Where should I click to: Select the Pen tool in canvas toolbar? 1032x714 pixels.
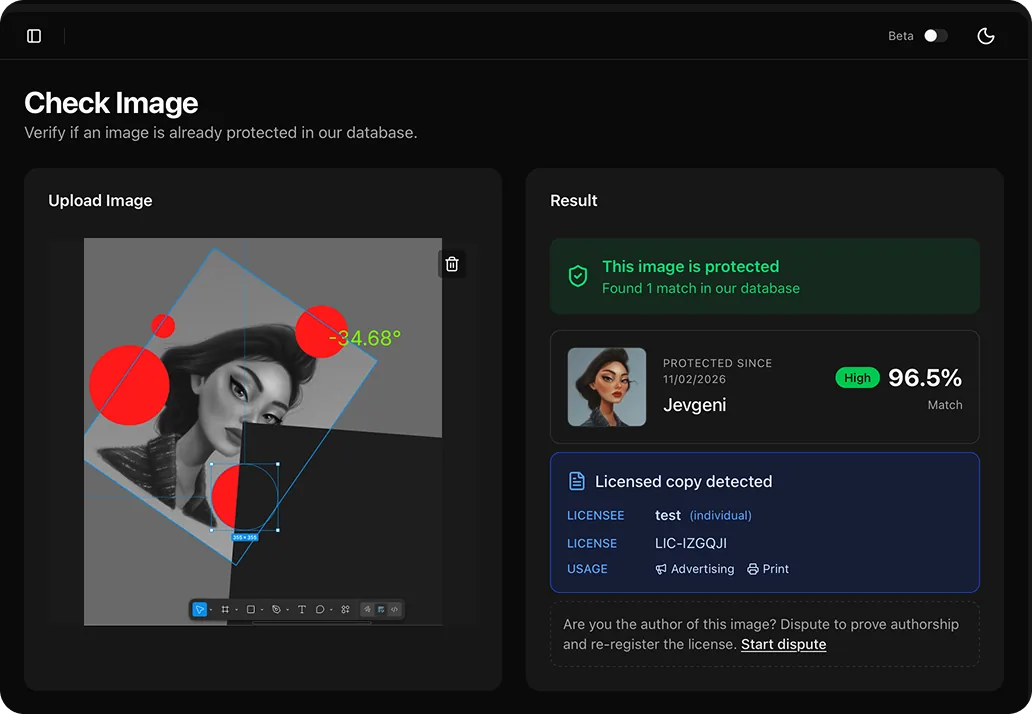tap(276, 609)
